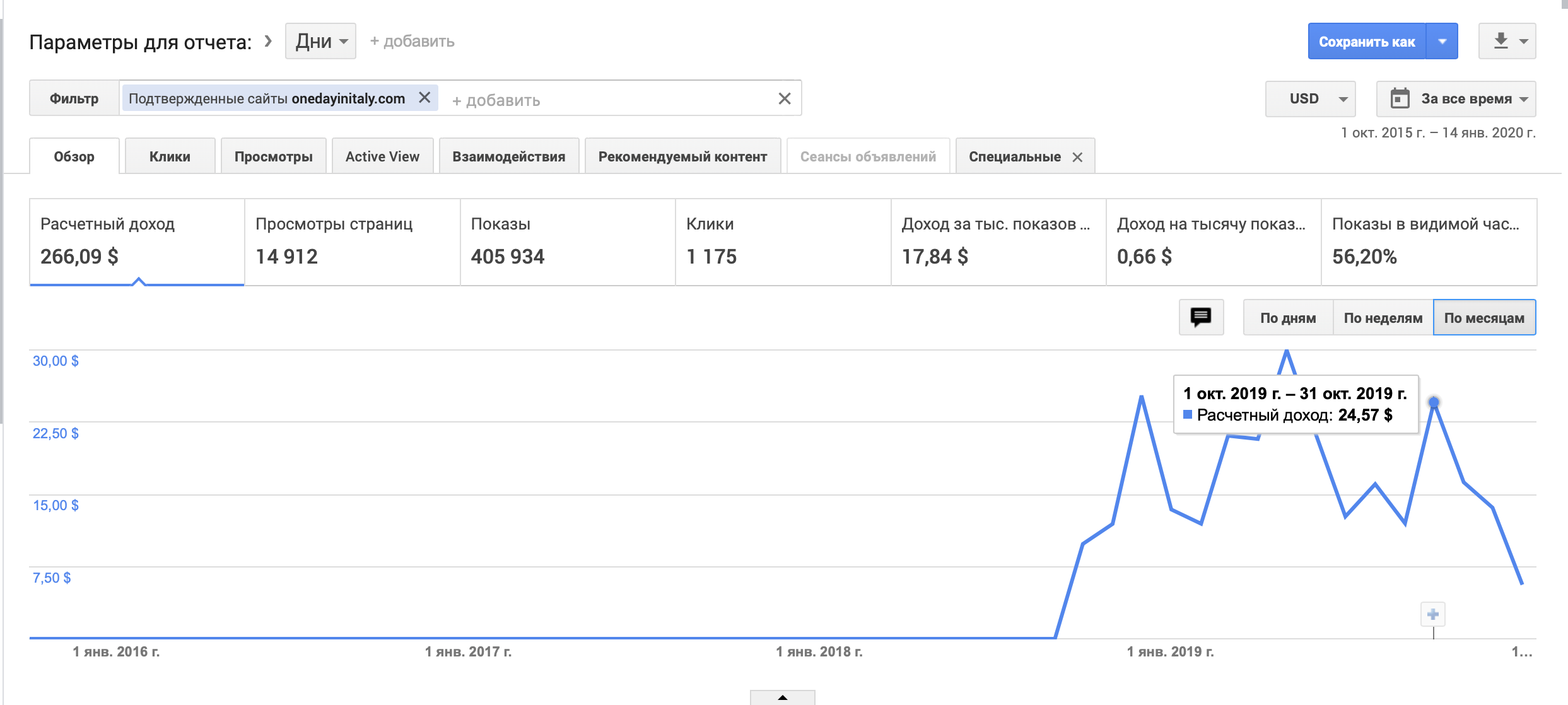Viewport: 1568px width, 705px height.
Task: Remove the onedayinitaly.com site filter
Action: tap(424, 98)
